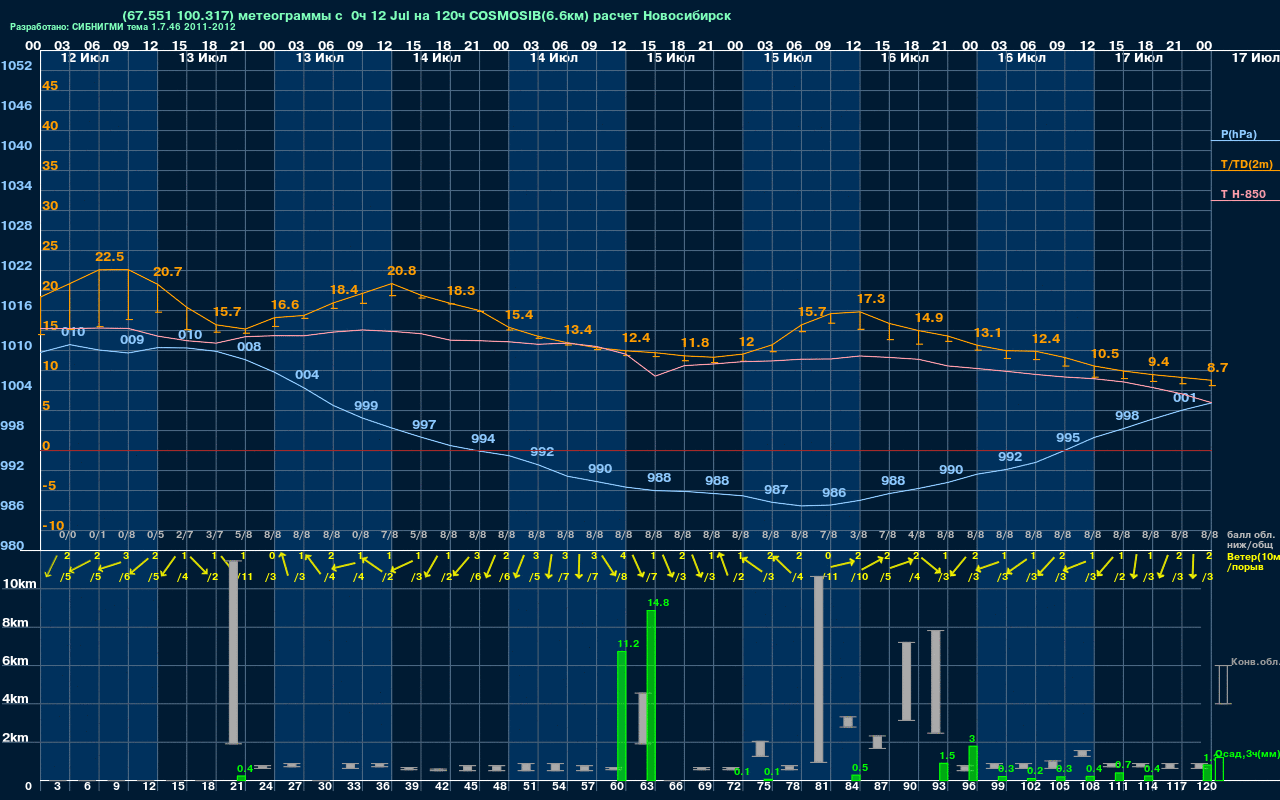
Task: Click the 18.3 temperature value
Action: click(461, 291)
